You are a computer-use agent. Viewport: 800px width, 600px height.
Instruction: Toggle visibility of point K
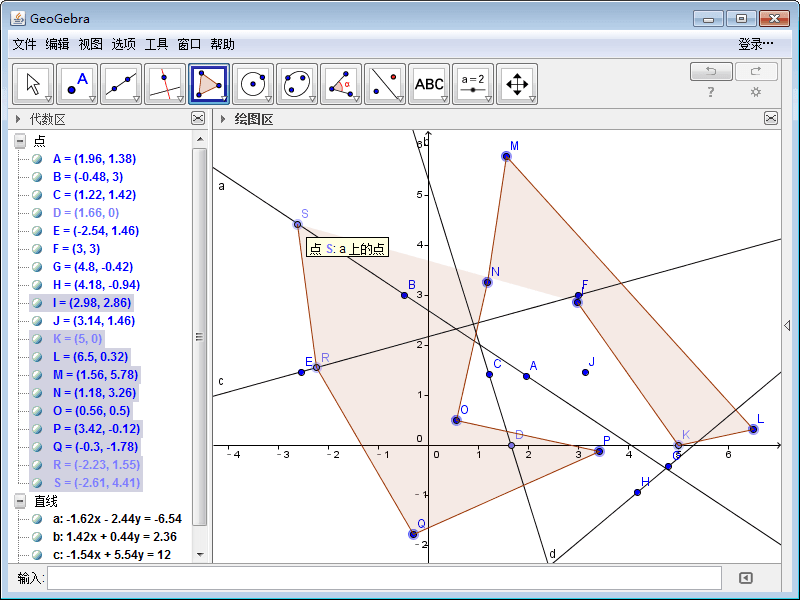[x=37, y=339]
